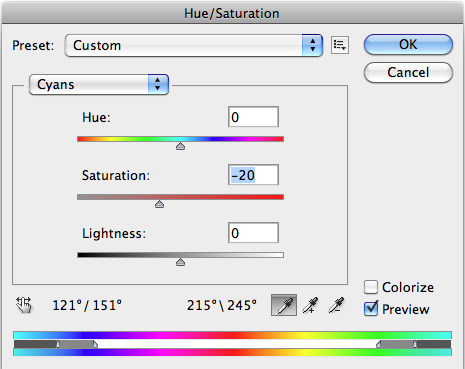The width and height of the screenshot is (465, 369).
Task: Click inside the Hue value field
Action: (x=253, y=117)
